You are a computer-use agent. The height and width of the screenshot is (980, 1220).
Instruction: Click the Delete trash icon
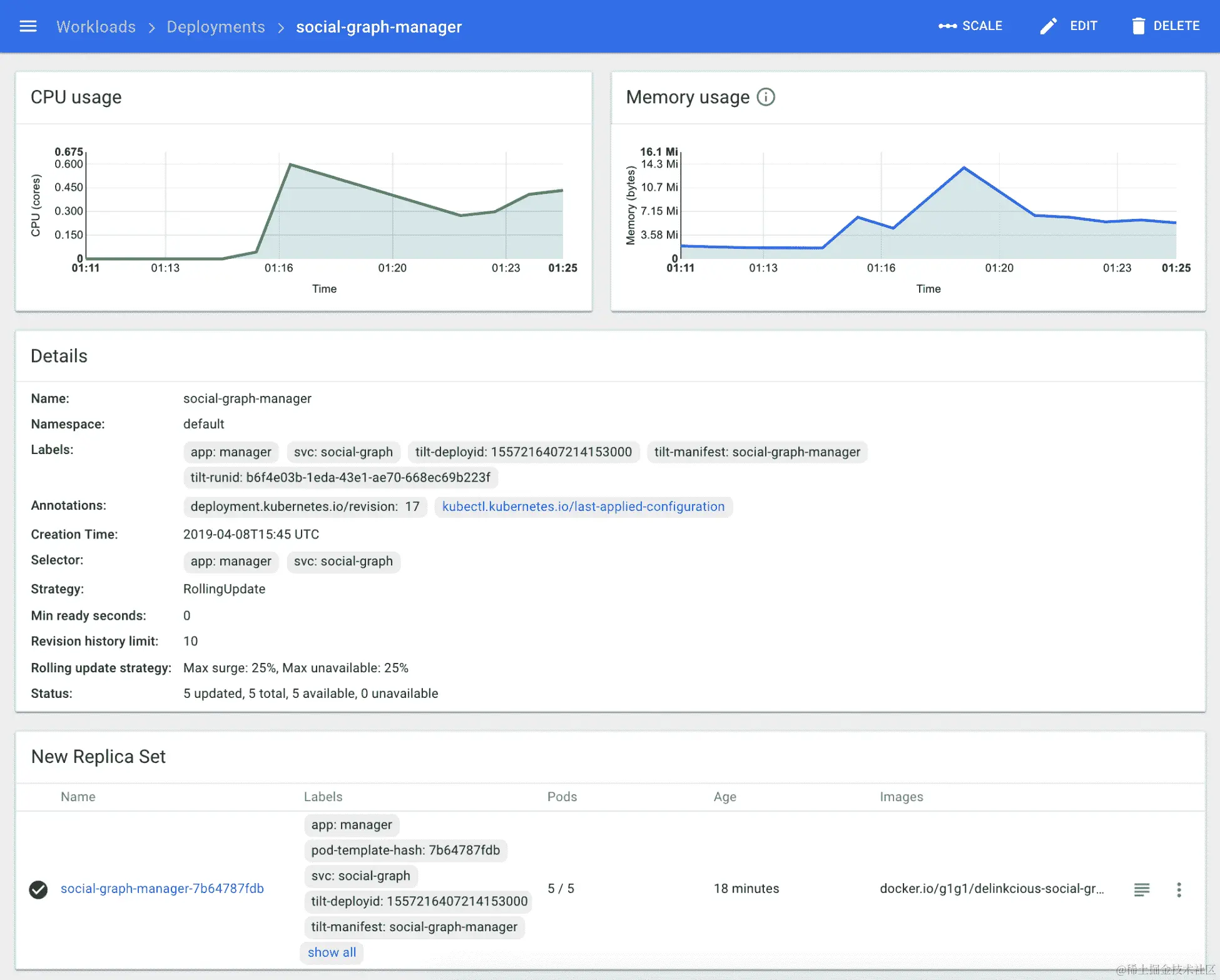1138,26
